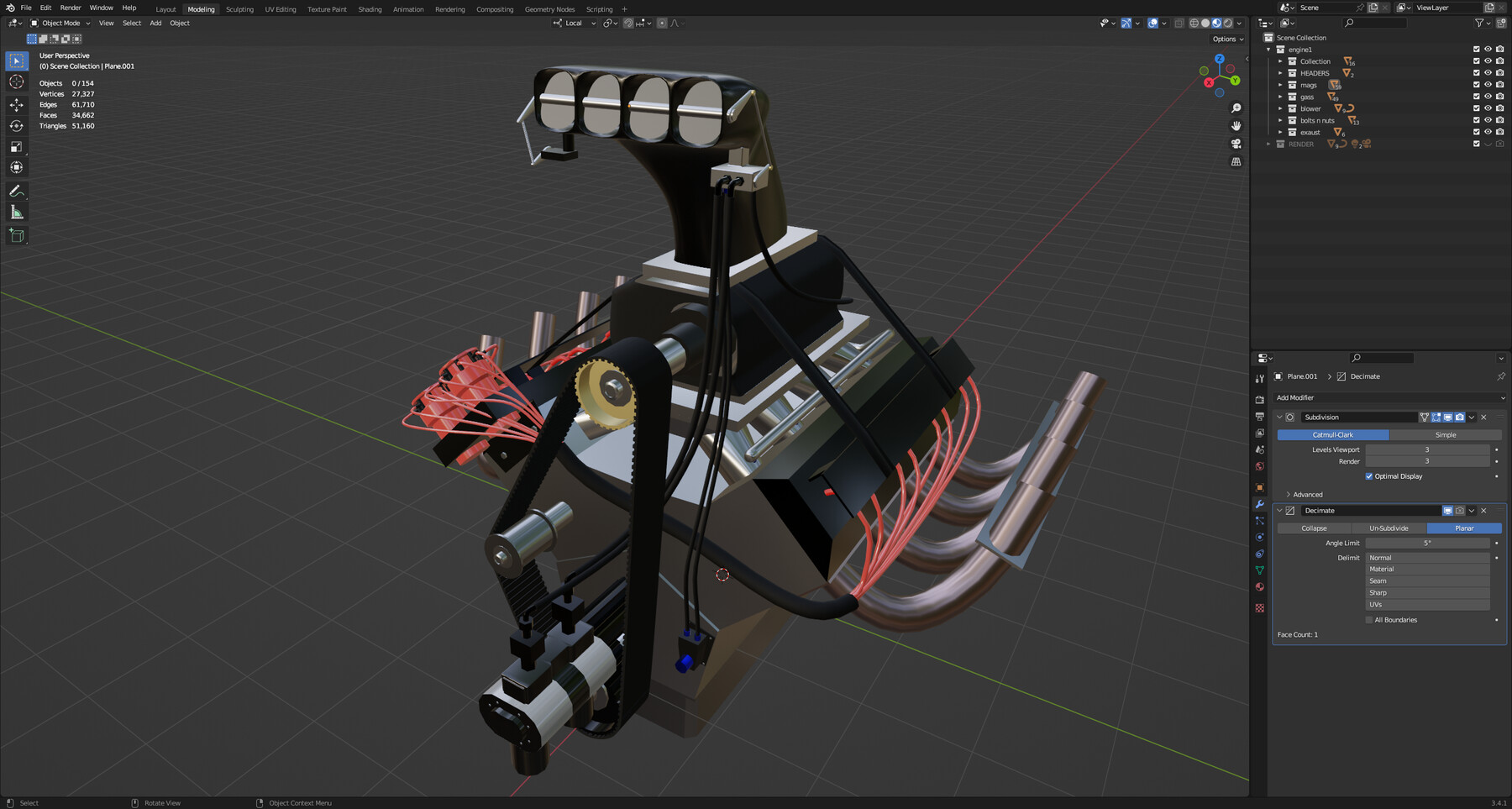This screenshot has height=809, width=1512.
Task: Expand the Advanced section of Subdivision
Action: coord(1307,494)
